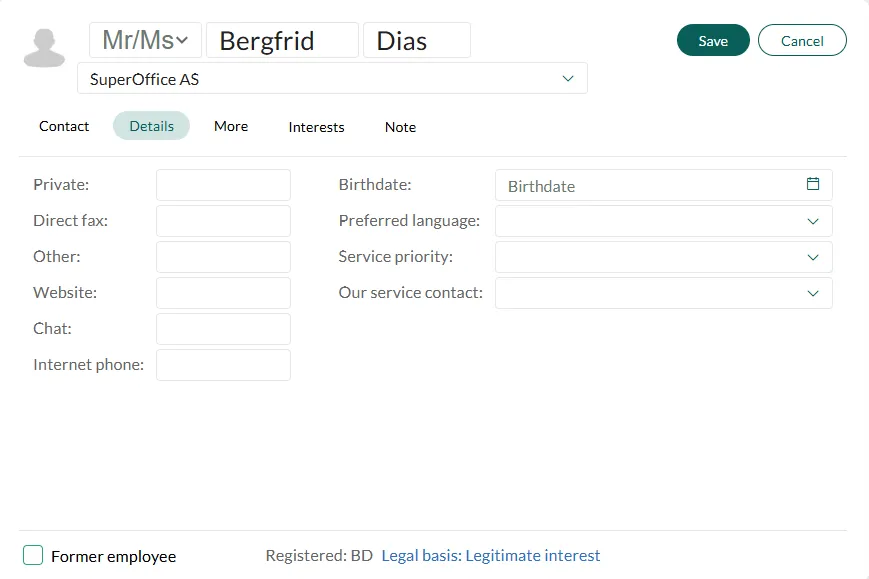Switch to the Note tab
Image resolution: width=869 pixels, height=579 pixels.
(x=400, y=127)
